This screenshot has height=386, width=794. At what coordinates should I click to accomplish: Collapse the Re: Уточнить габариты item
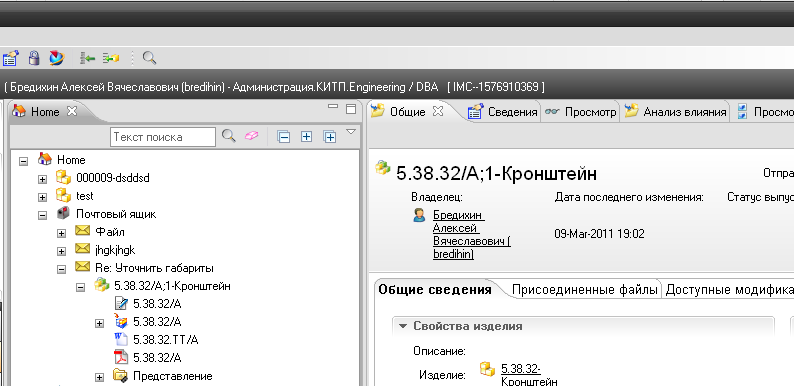pyautogui.click(x=61, y=269)
